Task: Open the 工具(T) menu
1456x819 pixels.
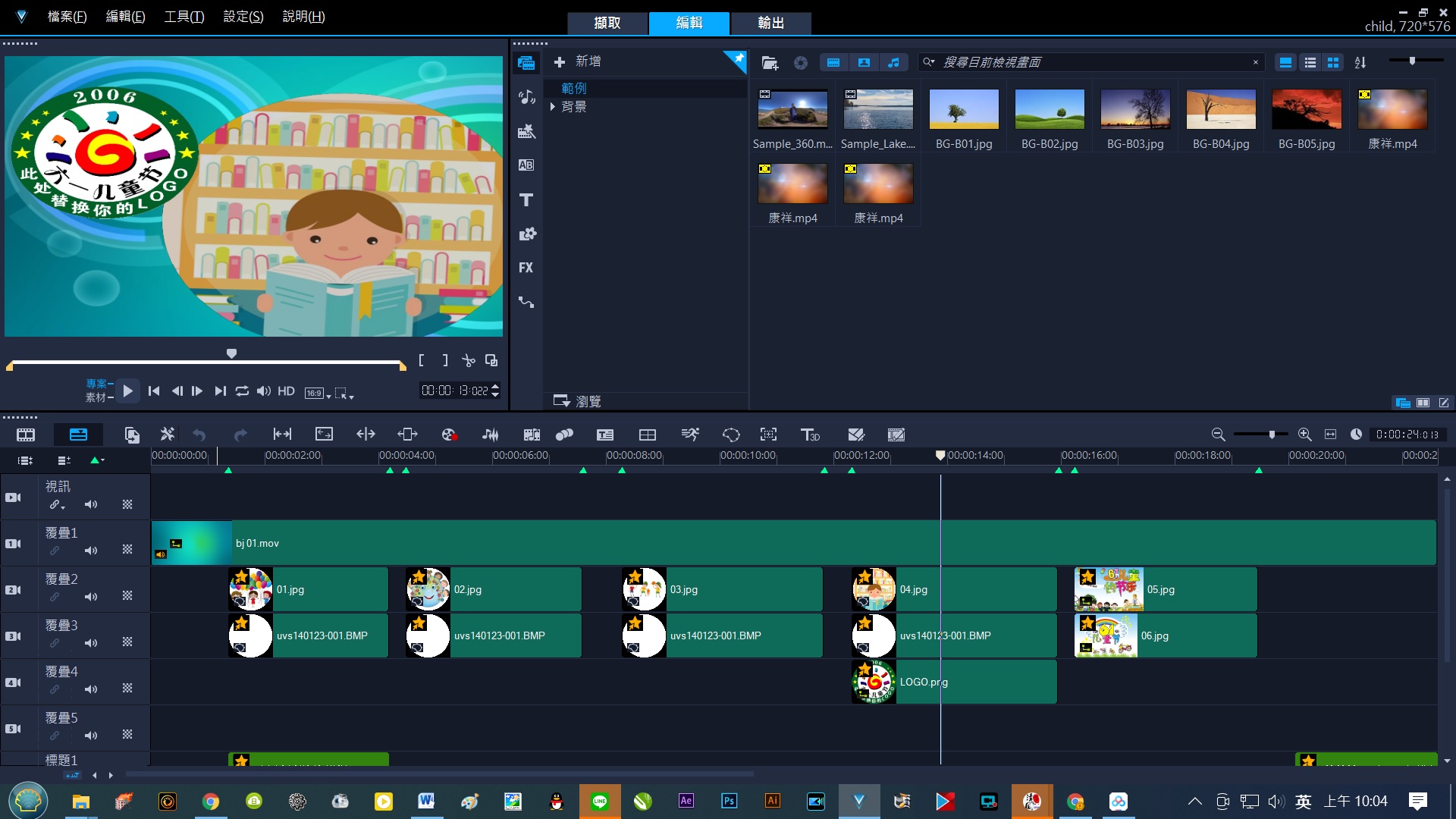Action: pos(184,17)
